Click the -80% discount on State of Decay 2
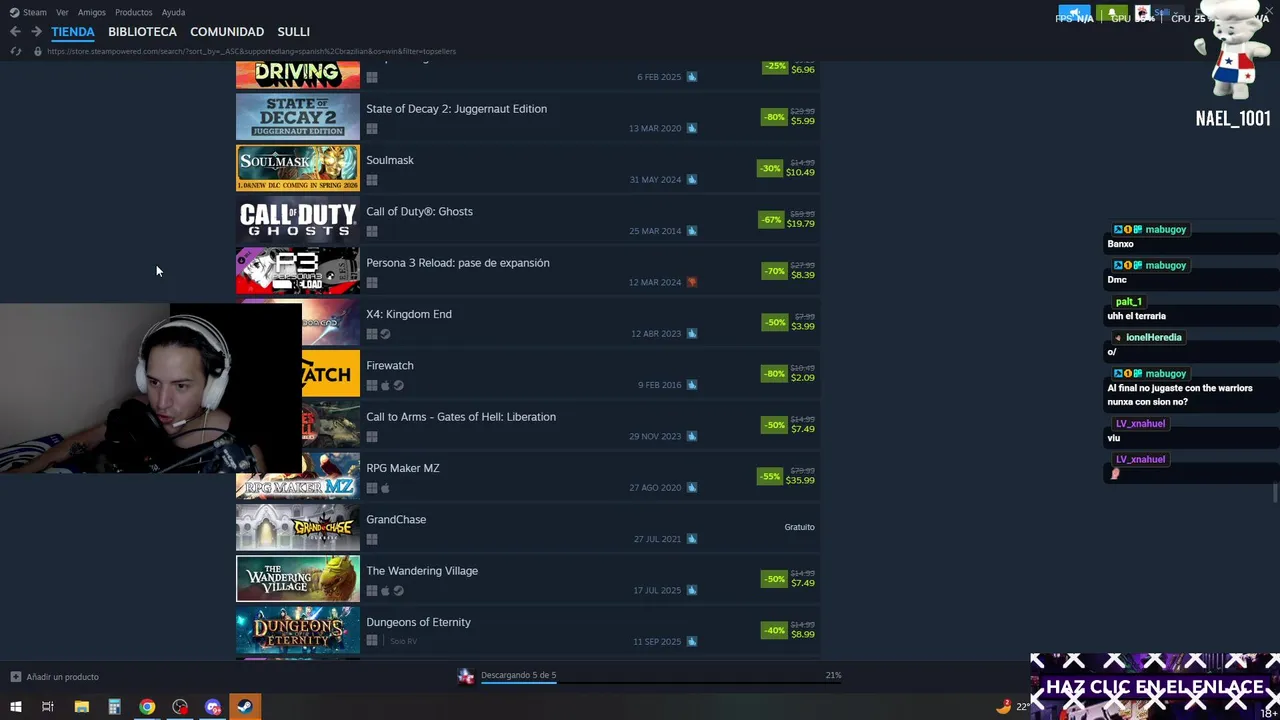 [x=774, y=117]
